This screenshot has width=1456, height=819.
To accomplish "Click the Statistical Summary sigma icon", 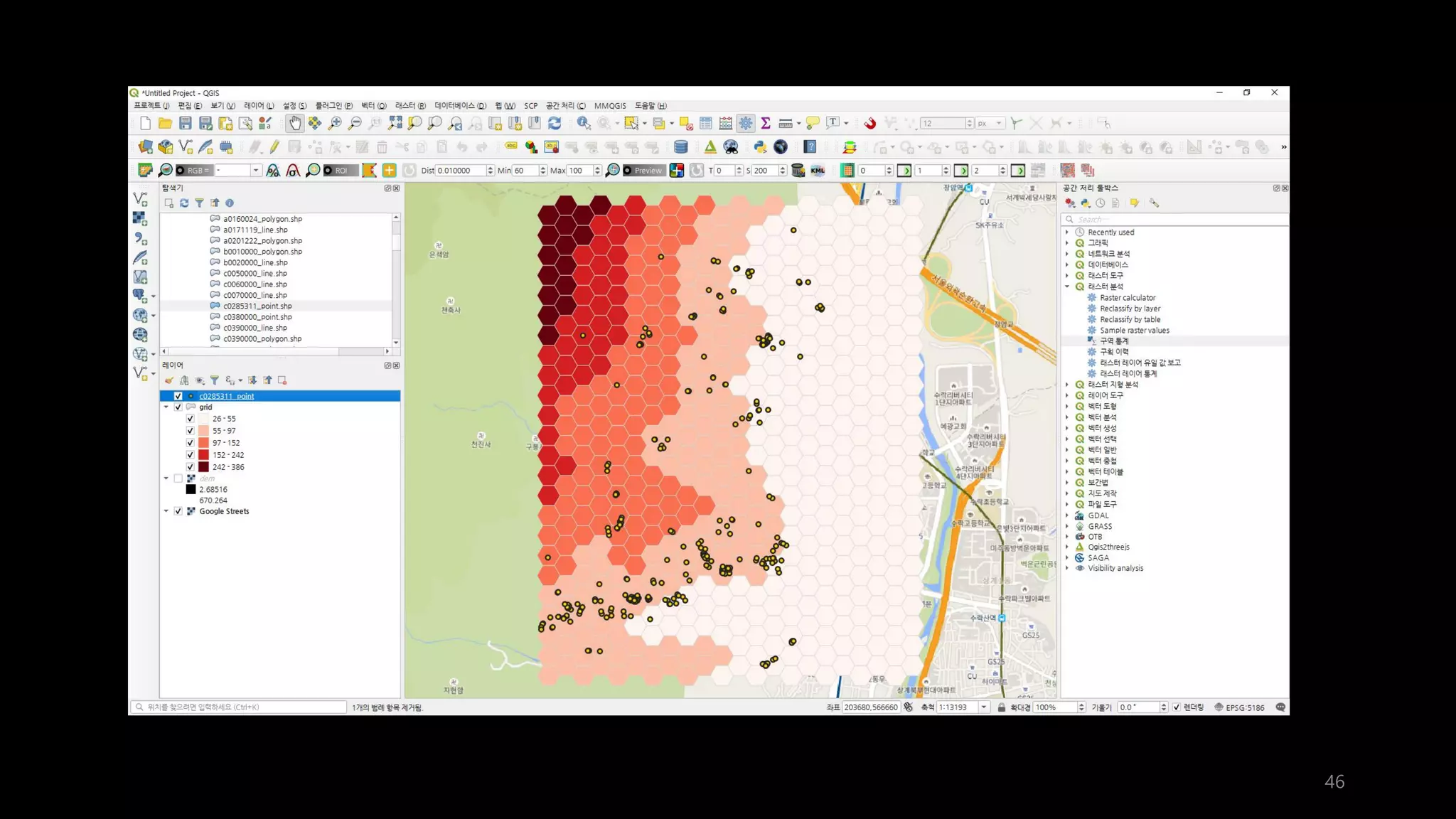I will coord(766,124).
